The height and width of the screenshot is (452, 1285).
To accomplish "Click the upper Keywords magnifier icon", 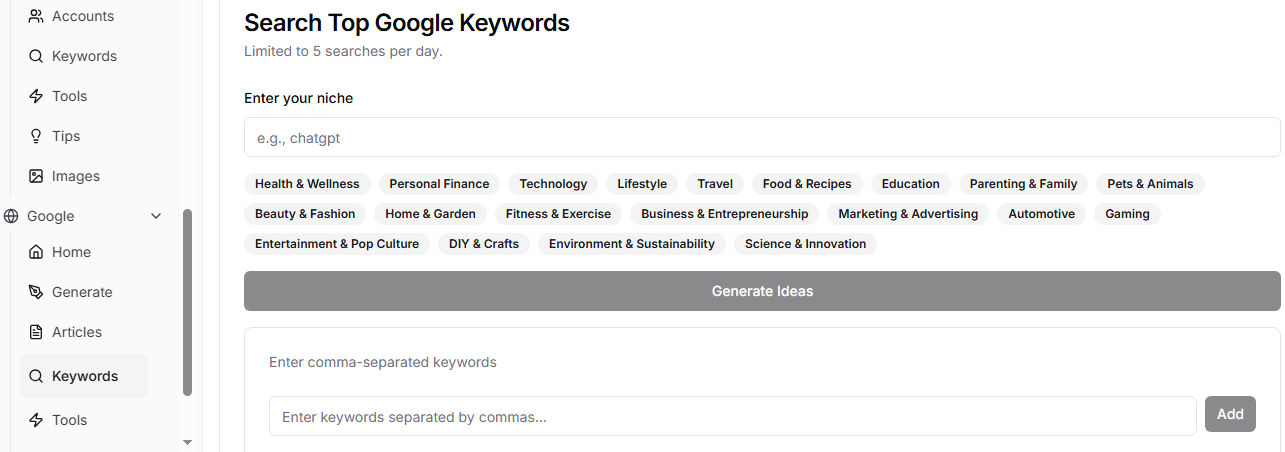I will click(36, 56).
